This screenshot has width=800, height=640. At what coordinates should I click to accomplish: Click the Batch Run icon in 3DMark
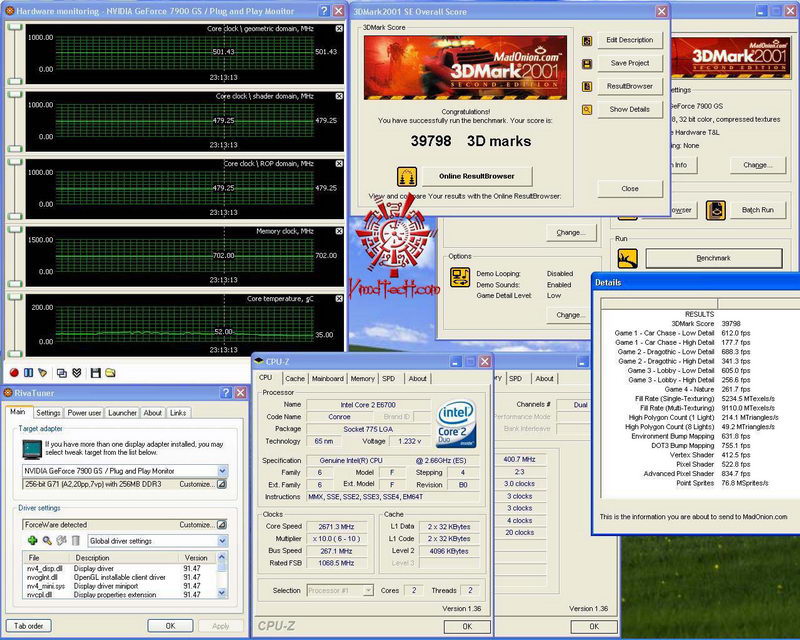(716, 210)
